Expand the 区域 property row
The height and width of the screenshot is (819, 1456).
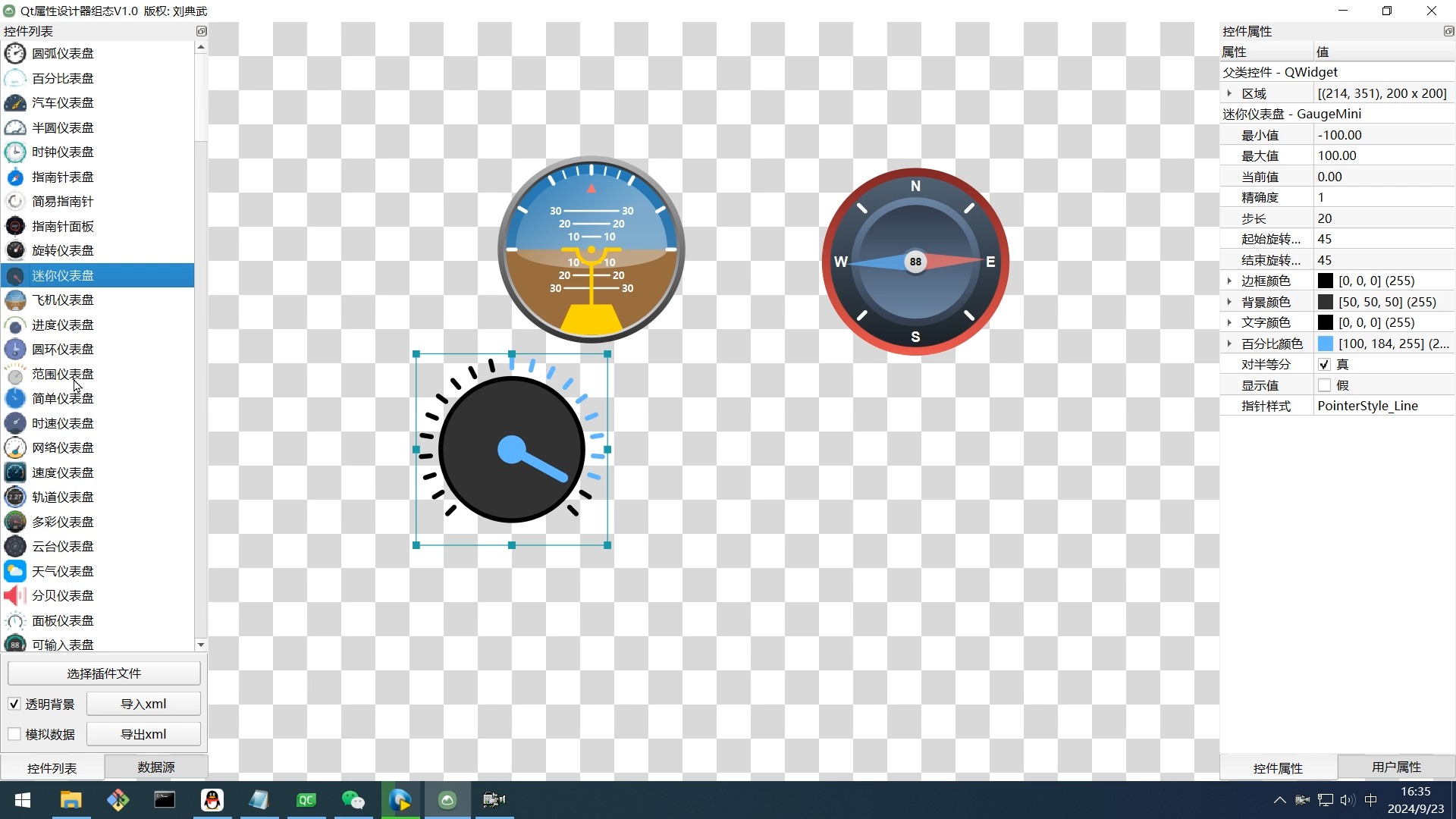(x=1229, y=93)
